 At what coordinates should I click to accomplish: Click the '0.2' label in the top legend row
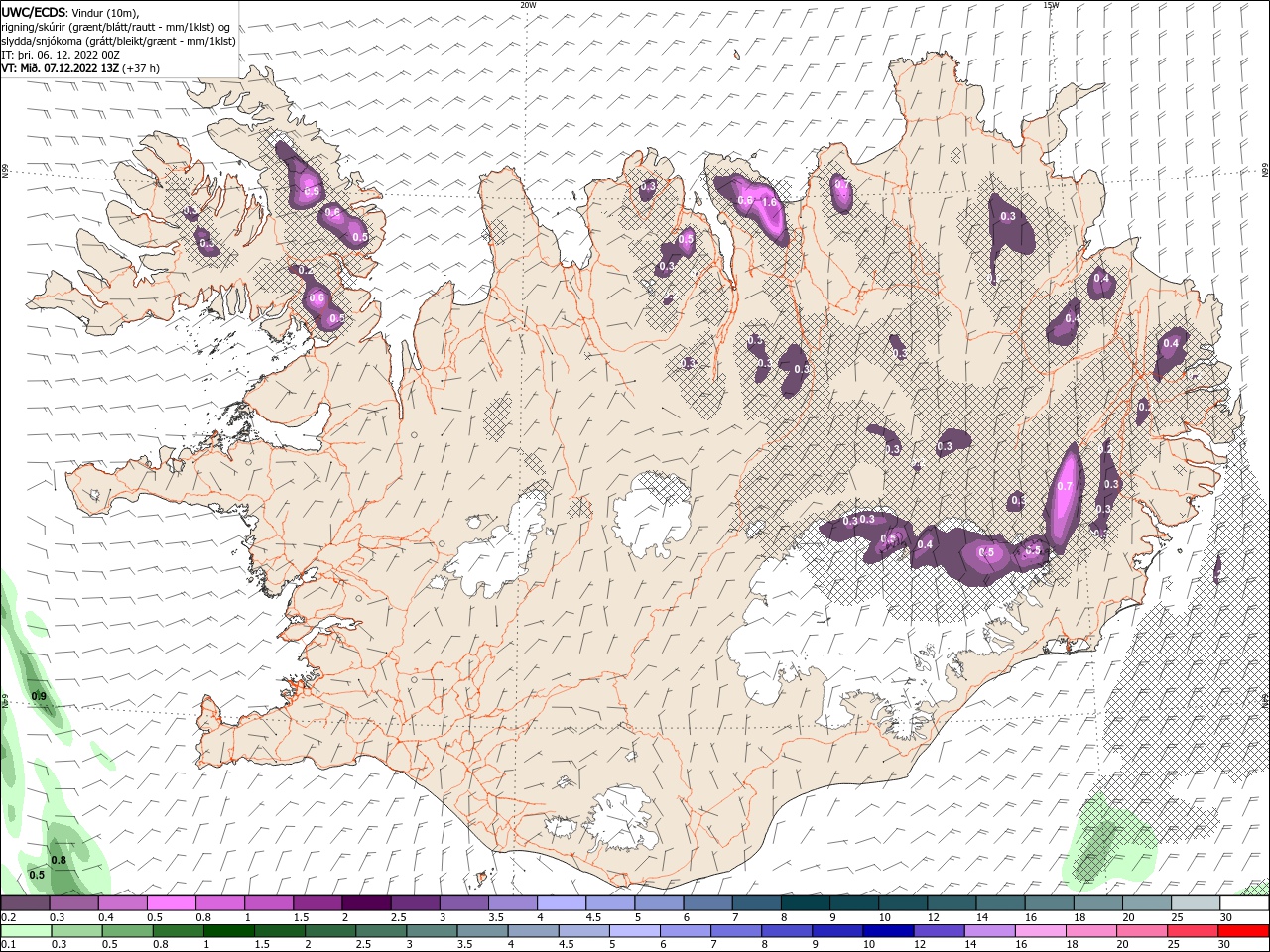click(x=9, y=917)
